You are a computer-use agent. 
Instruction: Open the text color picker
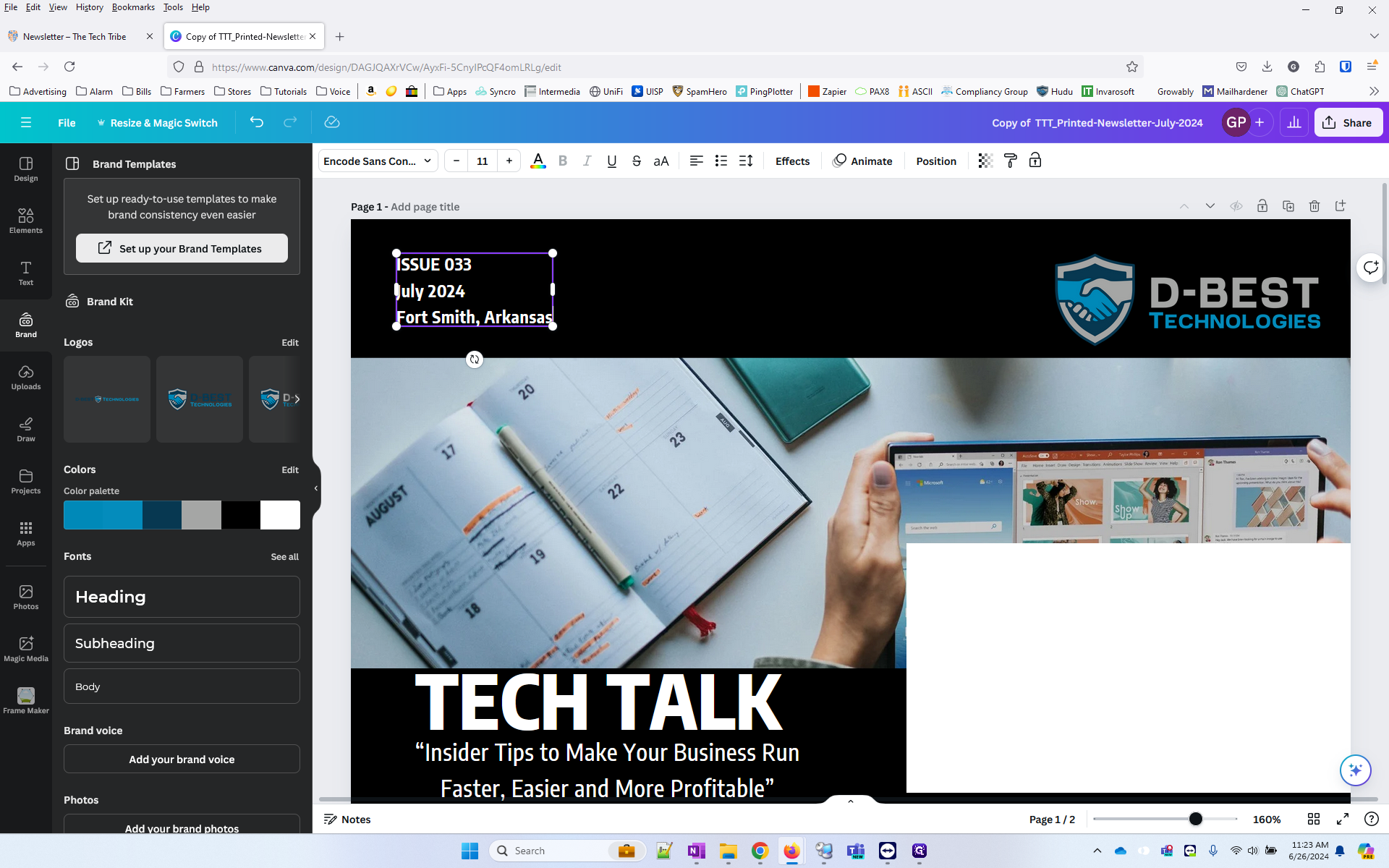(x=538, y=161)
